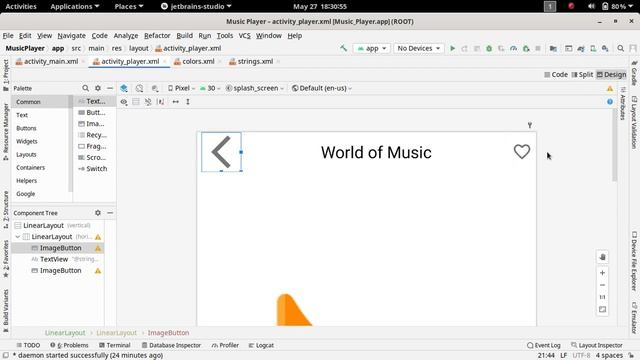Open the Database Inspector tool window
Screen dimensions: 640x360
pos(171,345)
